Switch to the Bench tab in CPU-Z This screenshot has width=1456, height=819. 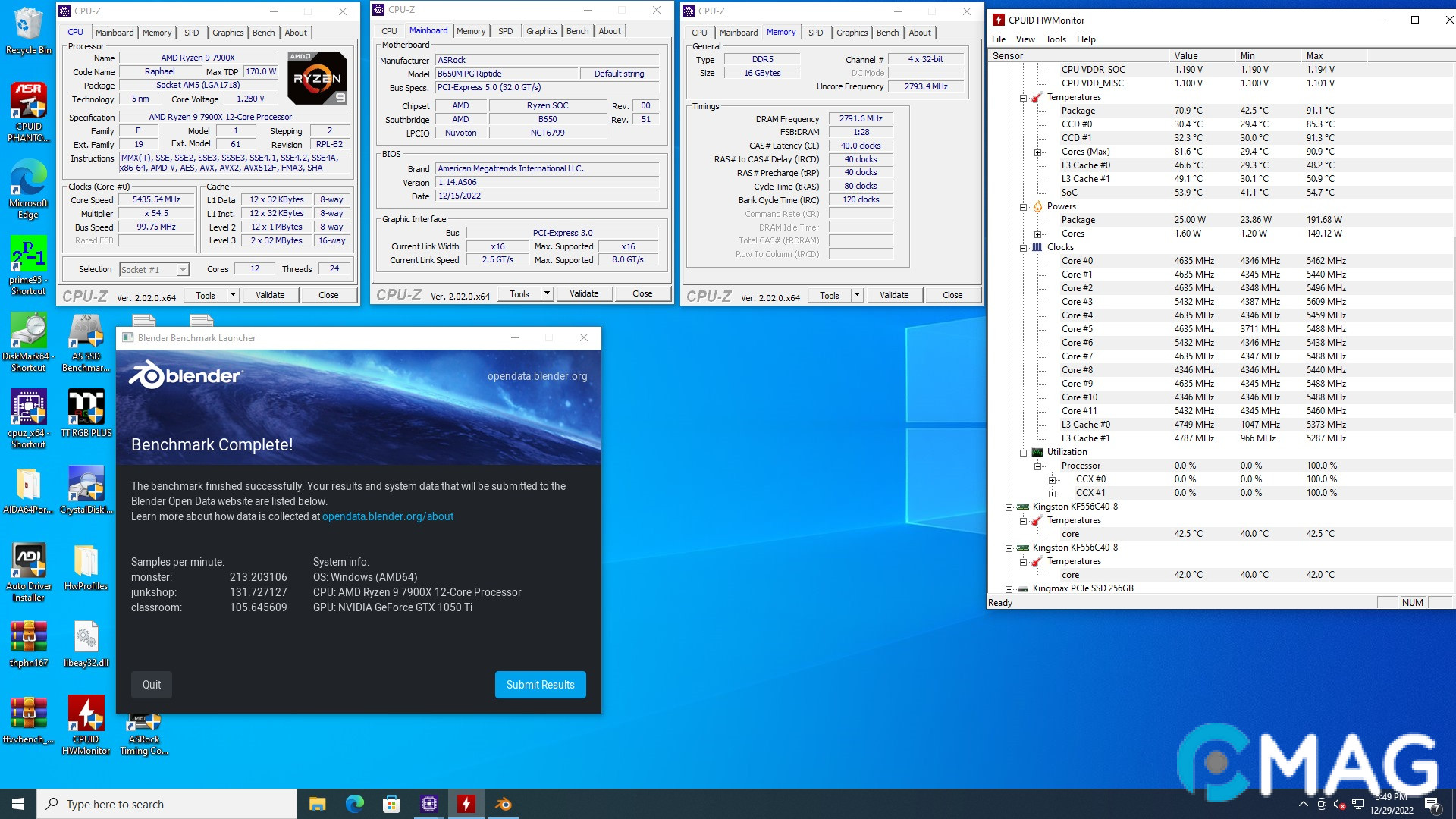click(264, 32)
